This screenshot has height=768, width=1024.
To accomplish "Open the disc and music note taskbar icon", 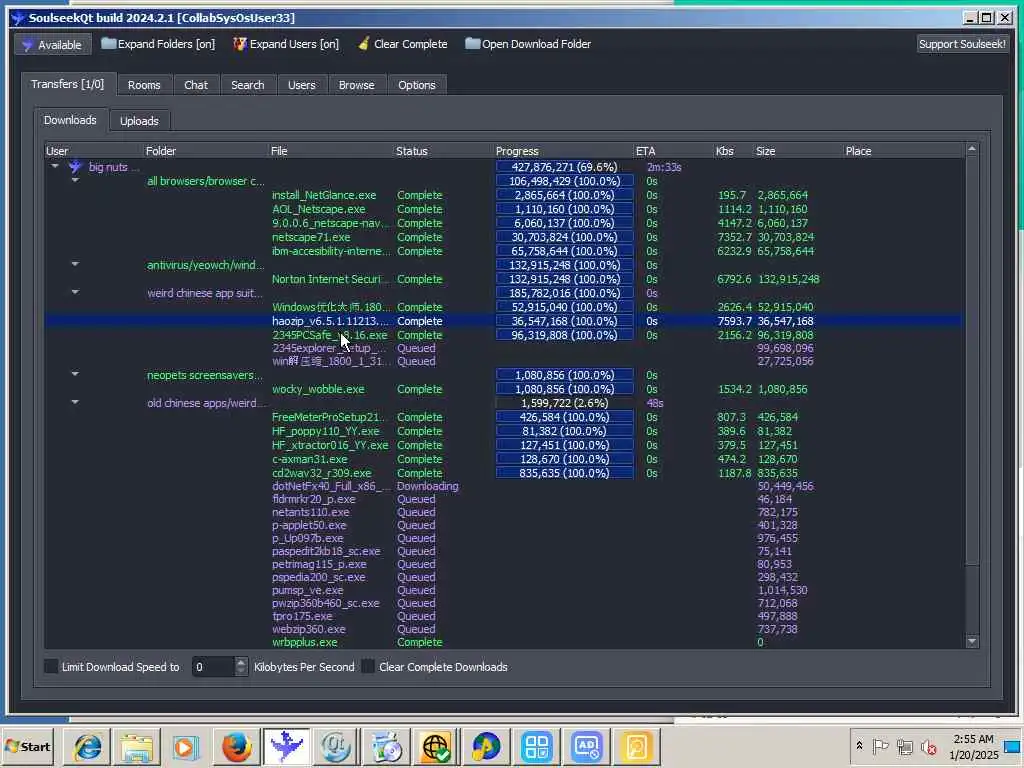I will (386, 746).
